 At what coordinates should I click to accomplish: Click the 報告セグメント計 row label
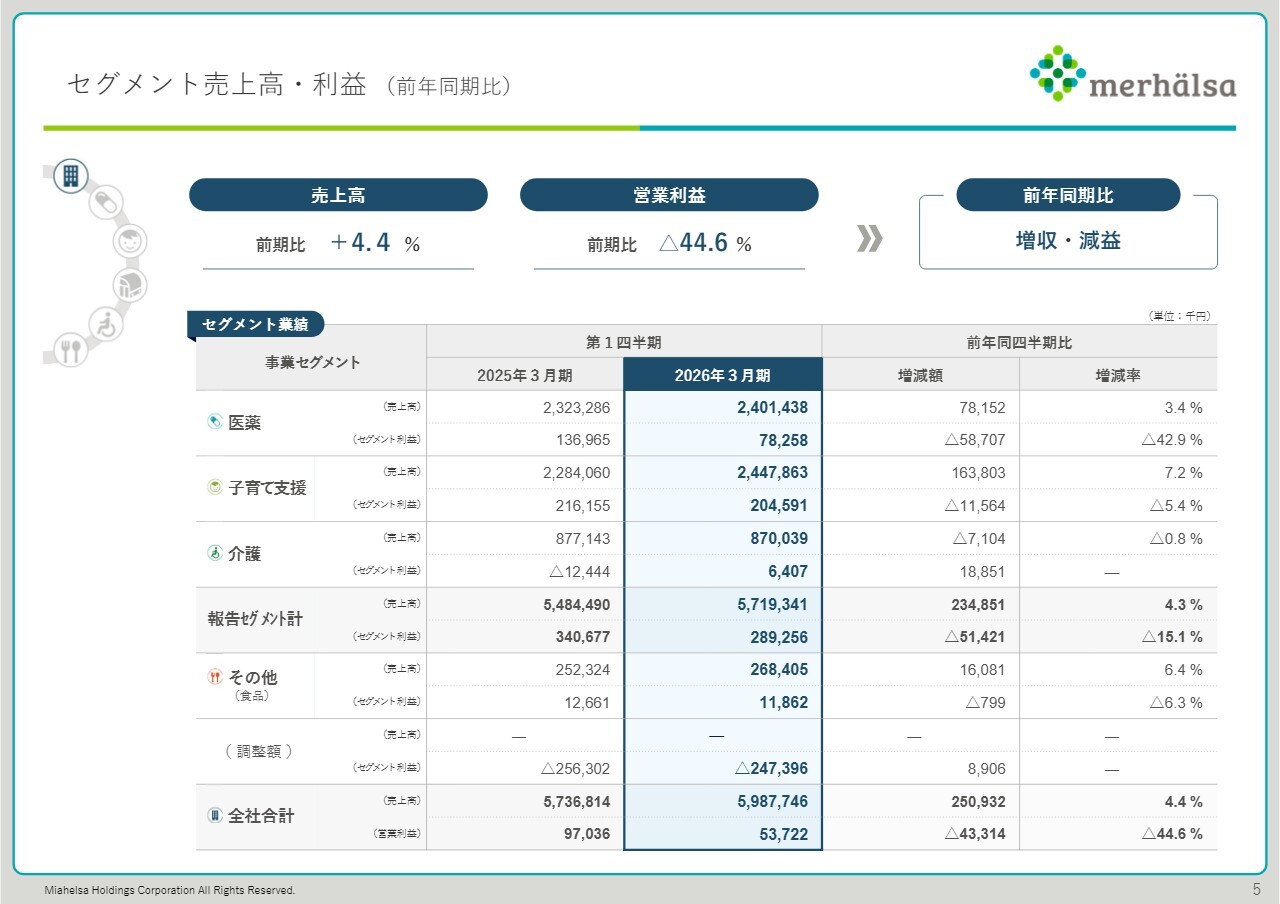coord(255,619)
